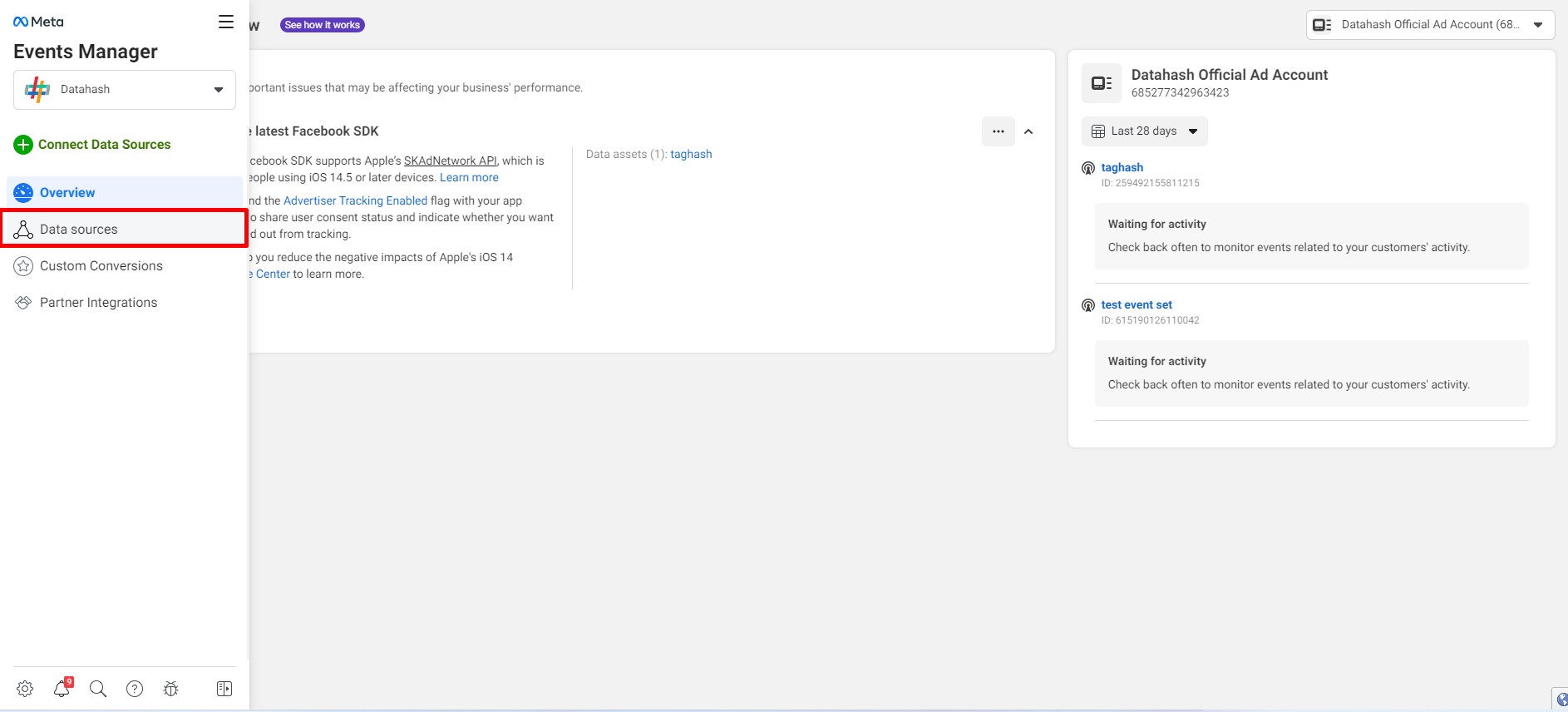1568x712 pixels.
Task: Open notifications bell icon
Action: (62, 689)
